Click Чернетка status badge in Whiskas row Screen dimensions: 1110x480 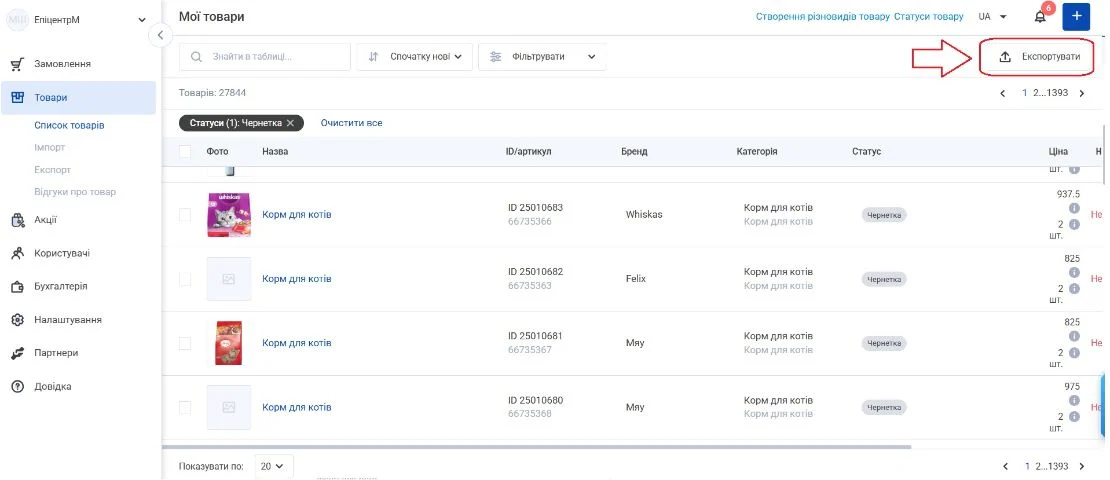(883, 215)
